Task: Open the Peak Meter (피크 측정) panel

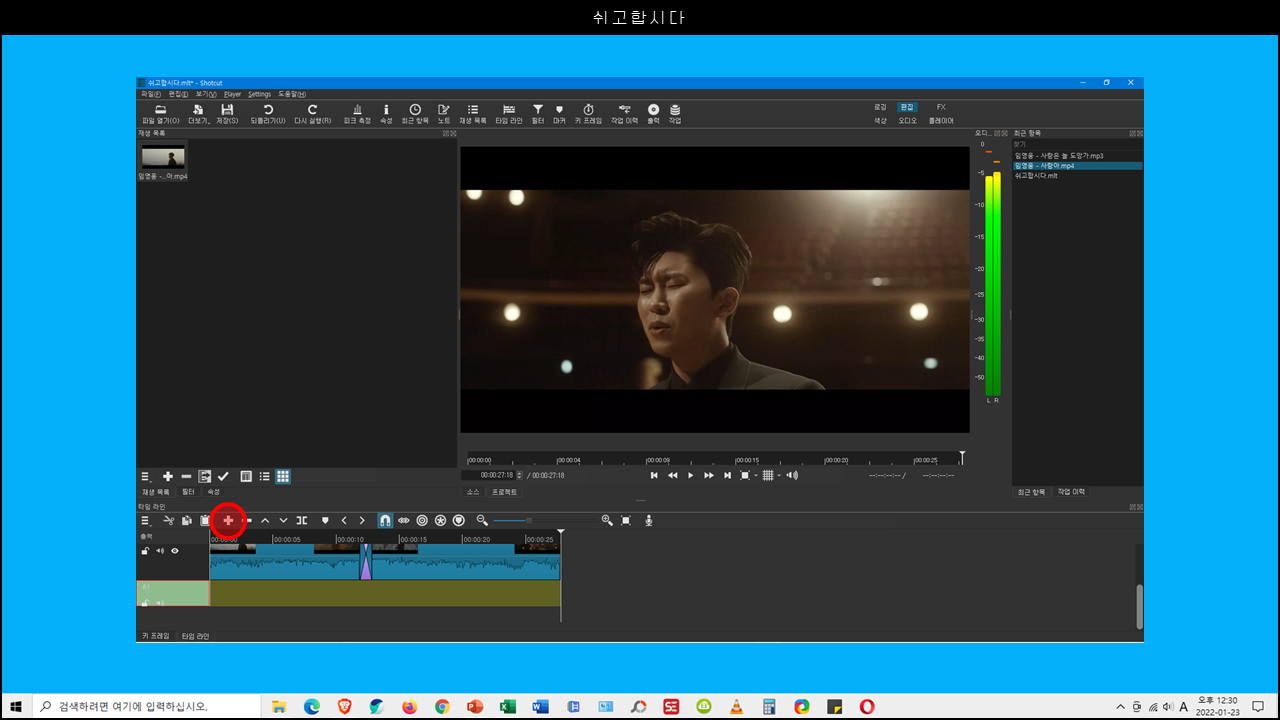Action: coord(357,109)
